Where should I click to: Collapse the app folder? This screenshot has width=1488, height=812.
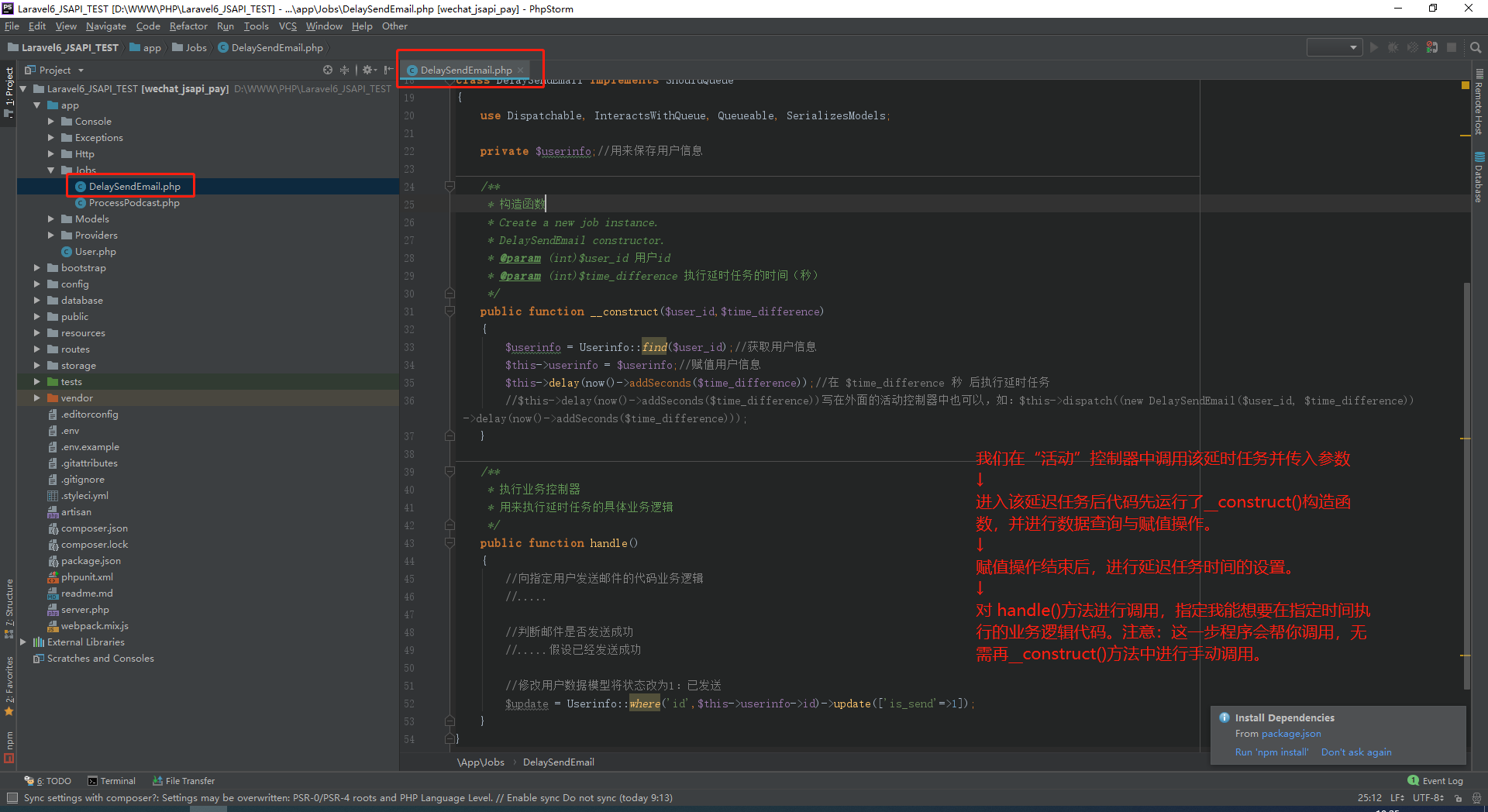click(37, 105)
